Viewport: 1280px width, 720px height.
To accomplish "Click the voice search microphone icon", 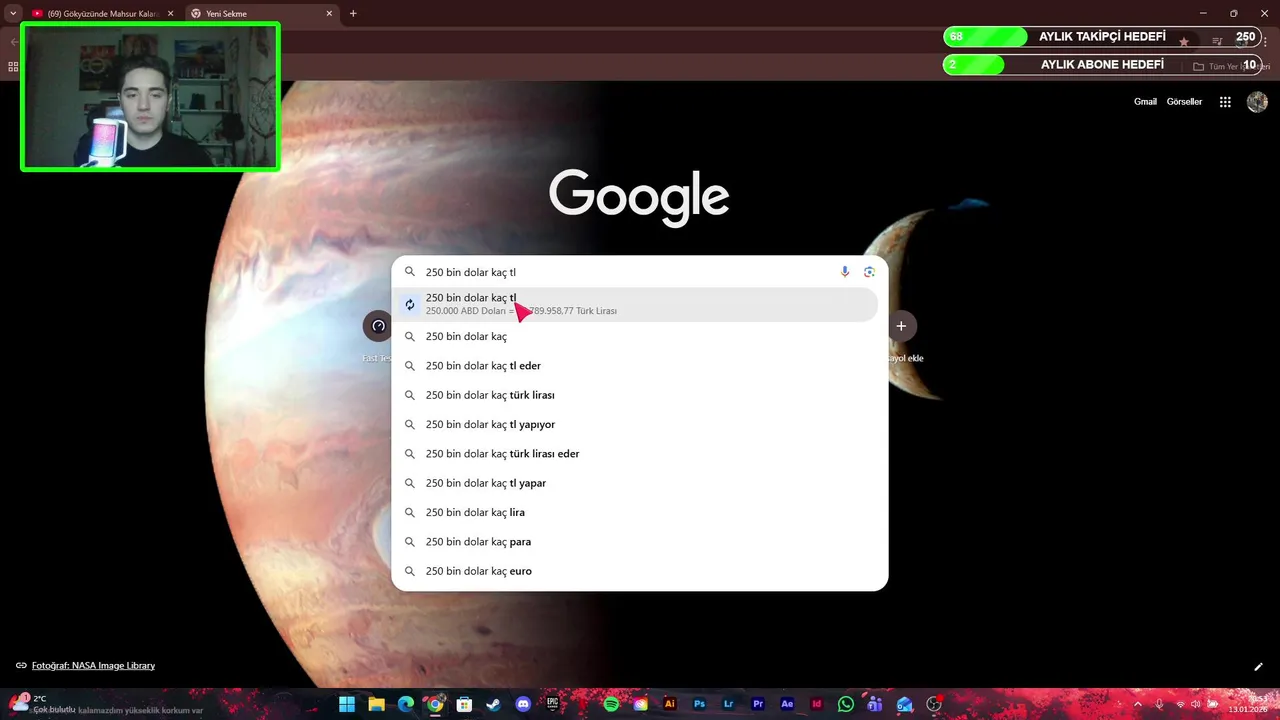I will (845, 272).
